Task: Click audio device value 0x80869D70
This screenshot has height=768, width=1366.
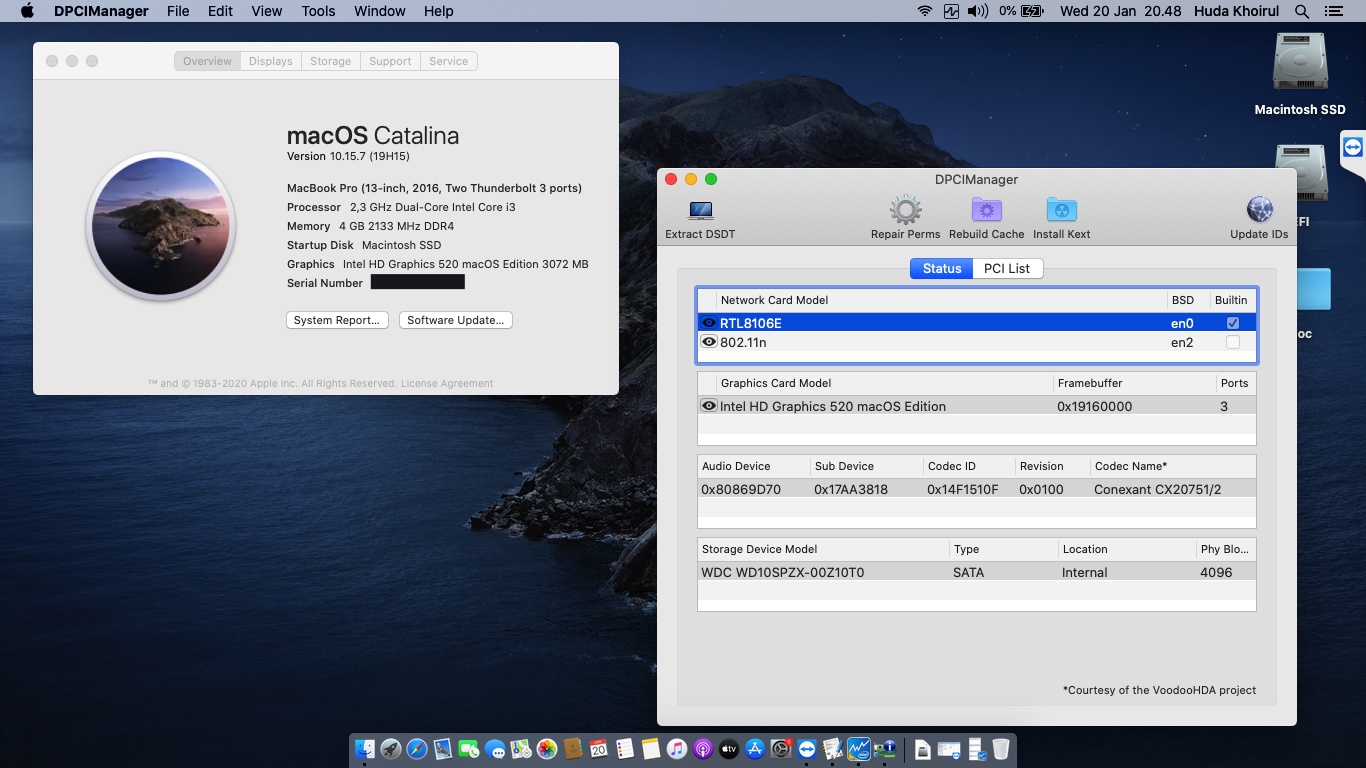Action: click(x=741, y=489)
